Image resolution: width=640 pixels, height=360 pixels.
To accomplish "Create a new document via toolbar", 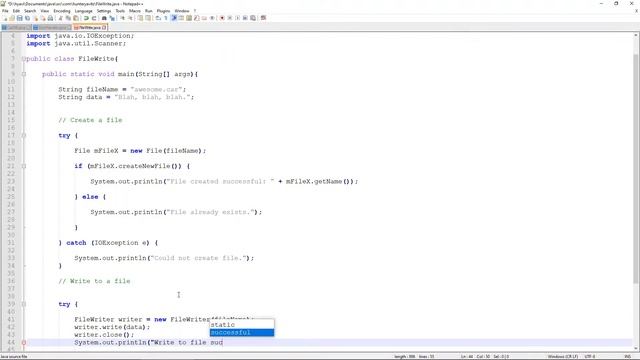I will coord(4,18).
